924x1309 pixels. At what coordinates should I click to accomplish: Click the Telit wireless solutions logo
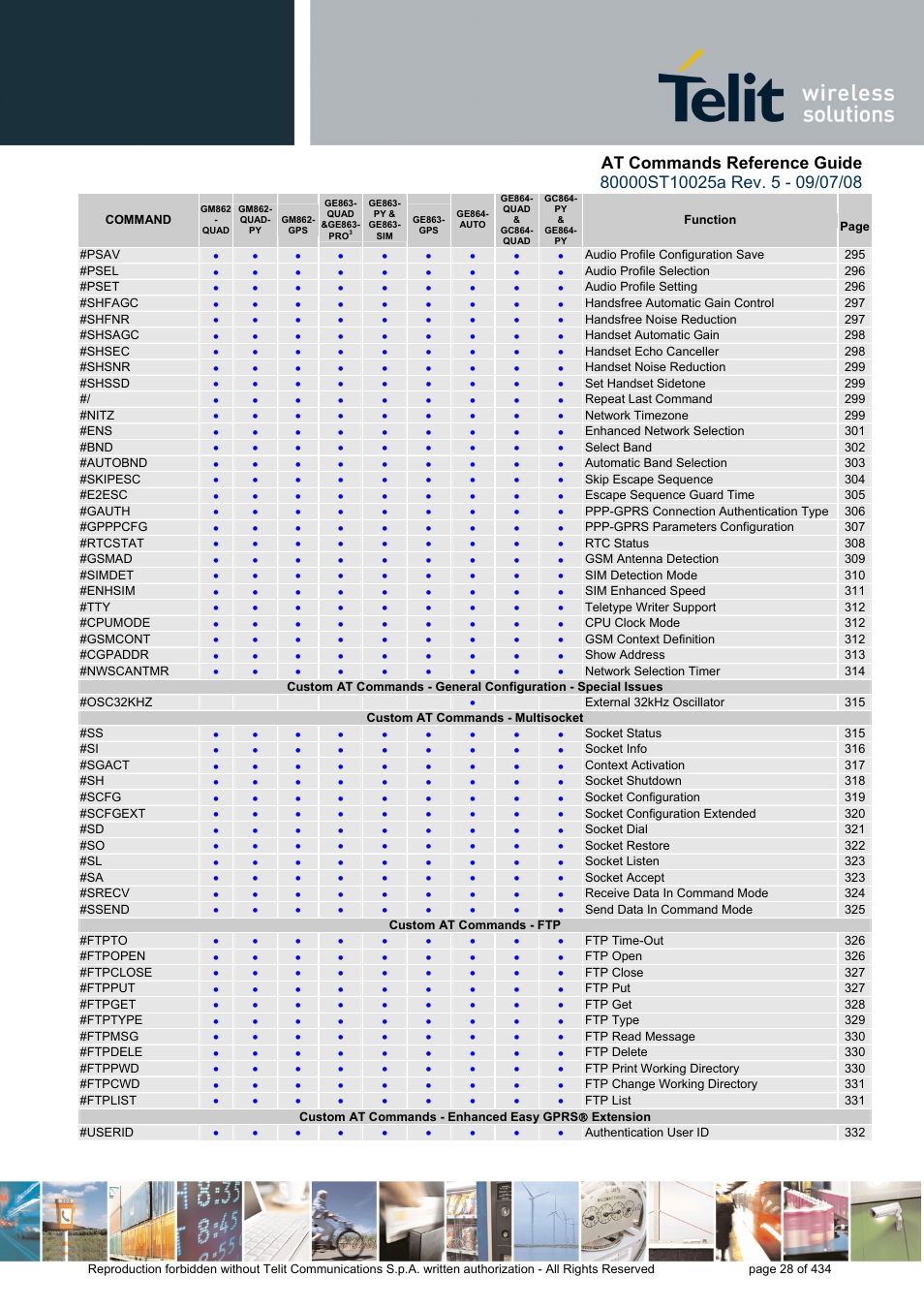click(776, 87)
